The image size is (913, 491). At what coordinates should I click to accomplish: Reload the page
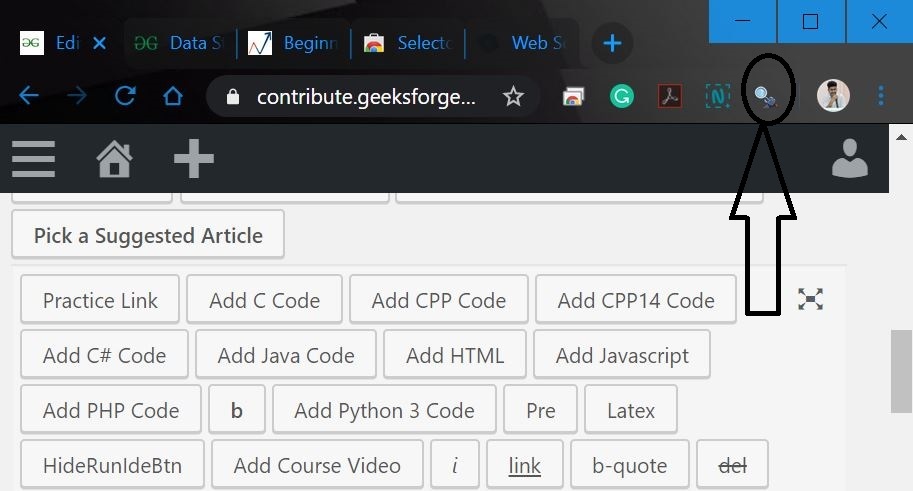(x=125, y=97)
